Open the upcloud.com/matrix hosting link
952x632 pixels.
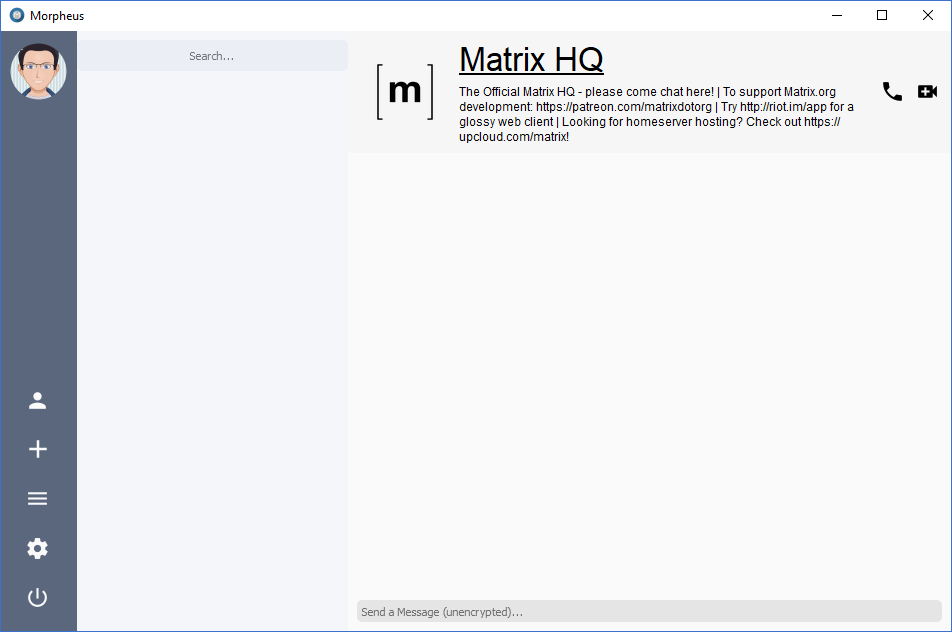point(513,136)
